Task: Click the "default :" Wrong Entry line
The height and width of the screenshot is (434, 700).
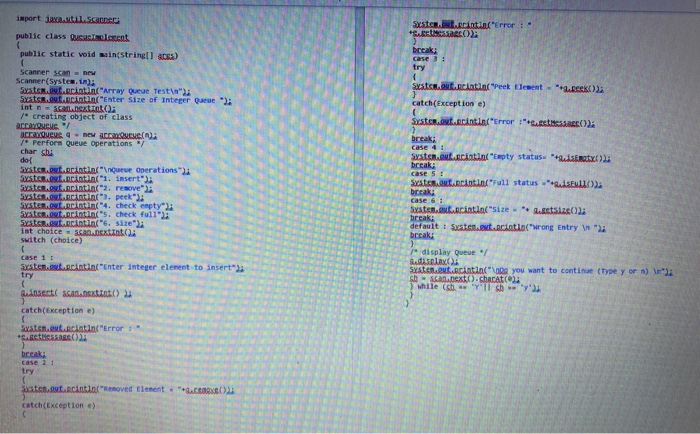Action: (x=508, y=227)
